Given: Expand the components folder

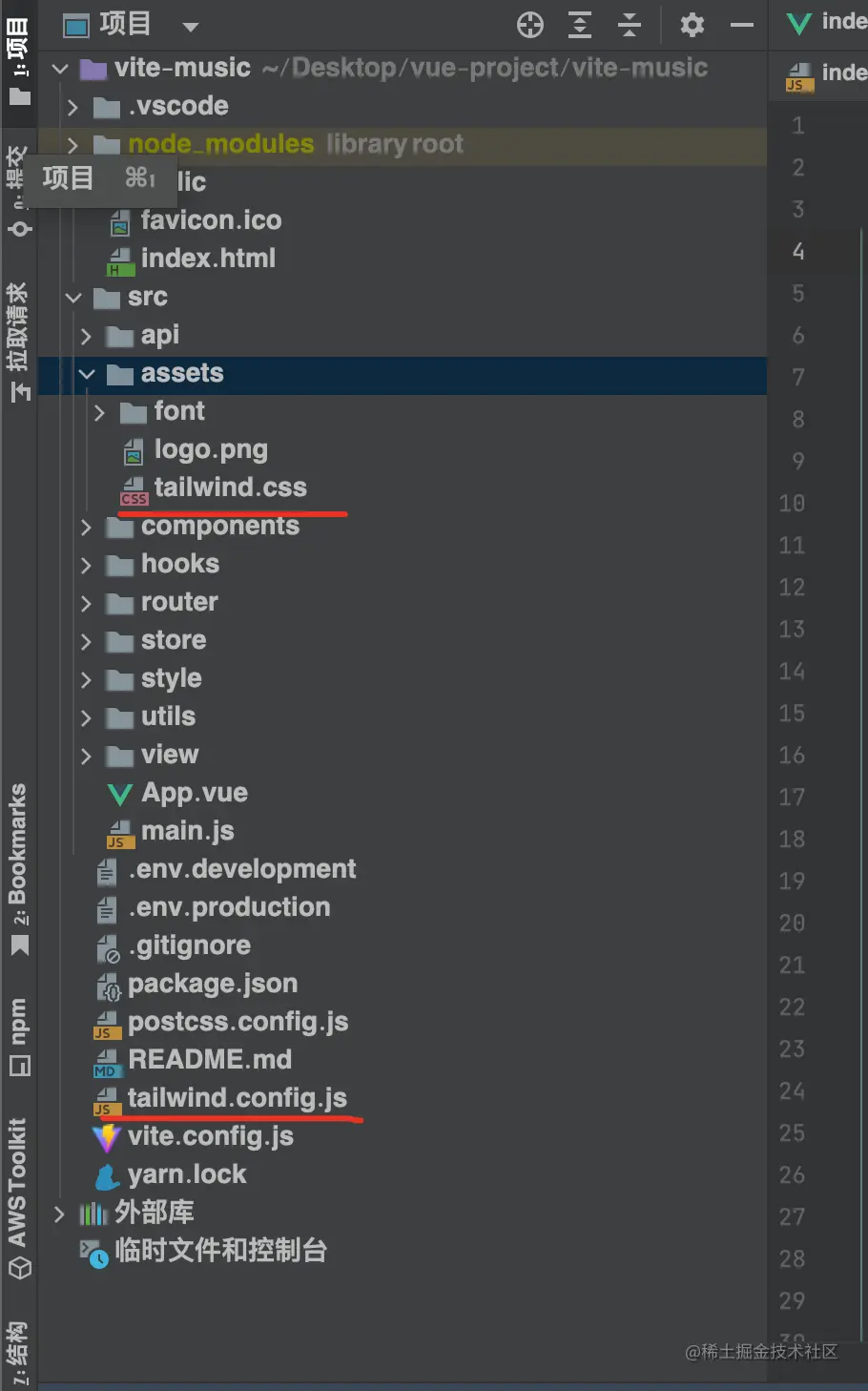Looking at the screenshot, I should (86, 526).
